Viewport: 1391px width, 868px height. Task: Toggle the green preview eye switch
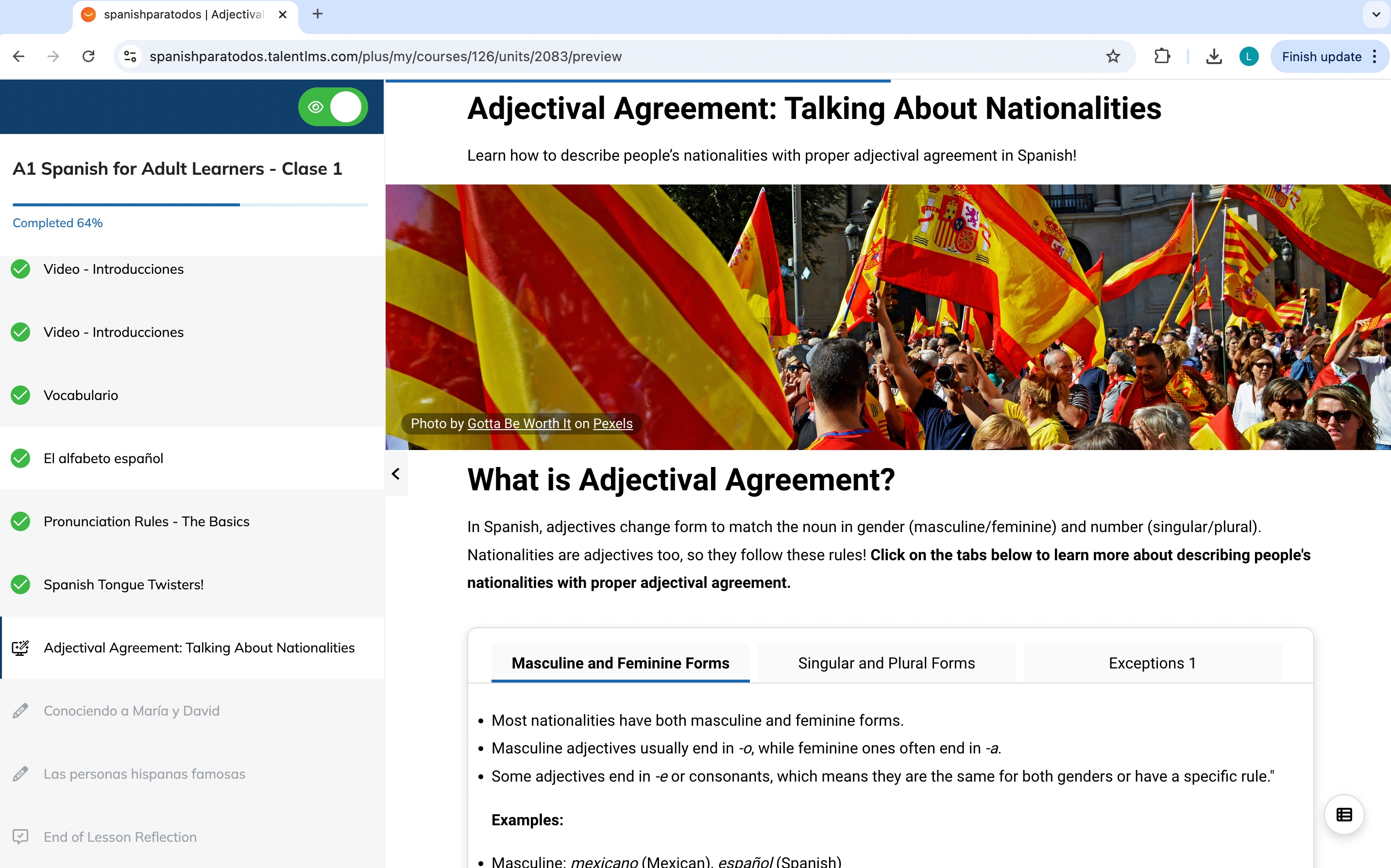pyautogui.click(x=333, y=107)
